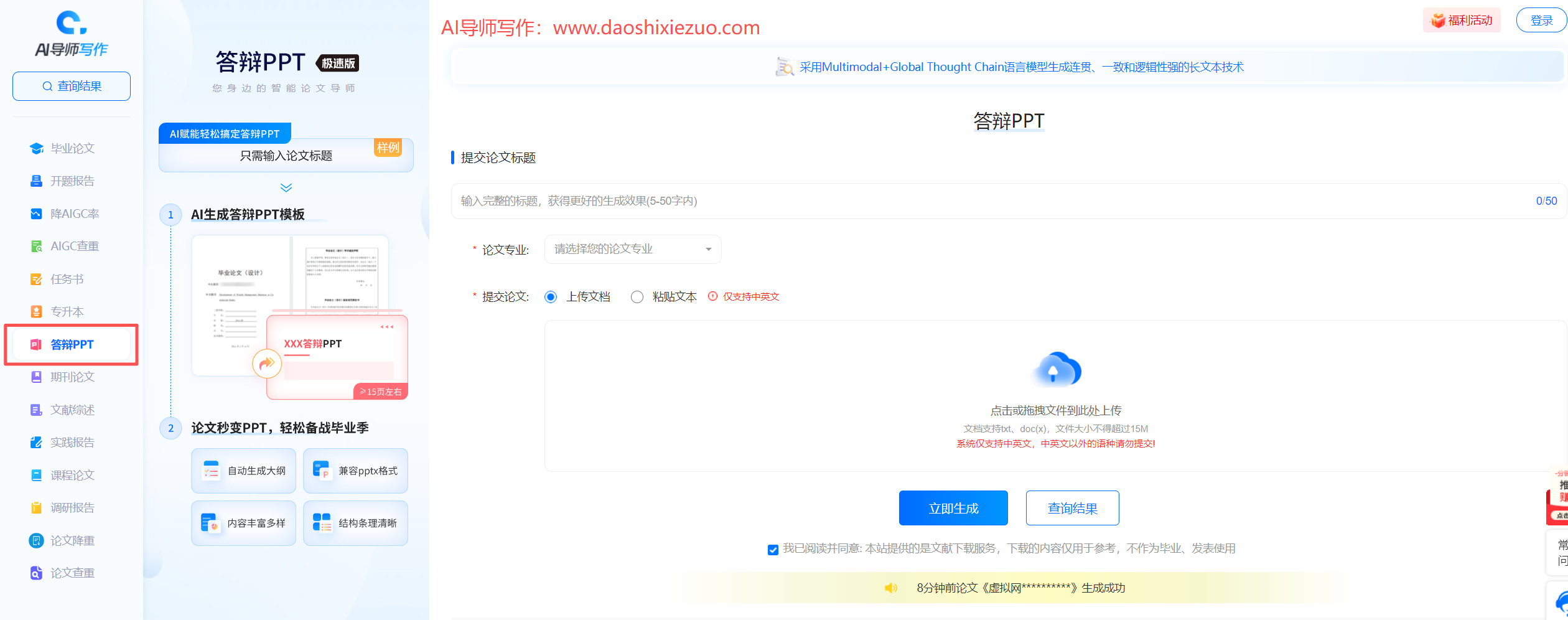Viewport: 1568px width, 620px height.
Task: Expand the double chevron below 只需输入论文标题
Action: pos(286,187)
